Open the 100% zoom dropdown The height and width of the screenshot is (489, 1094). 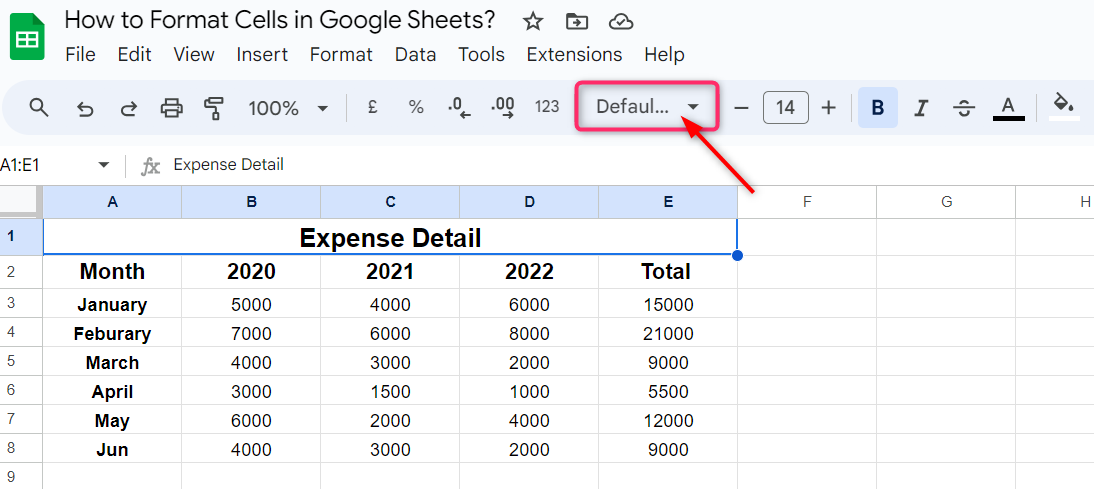[x=288, y=108]
